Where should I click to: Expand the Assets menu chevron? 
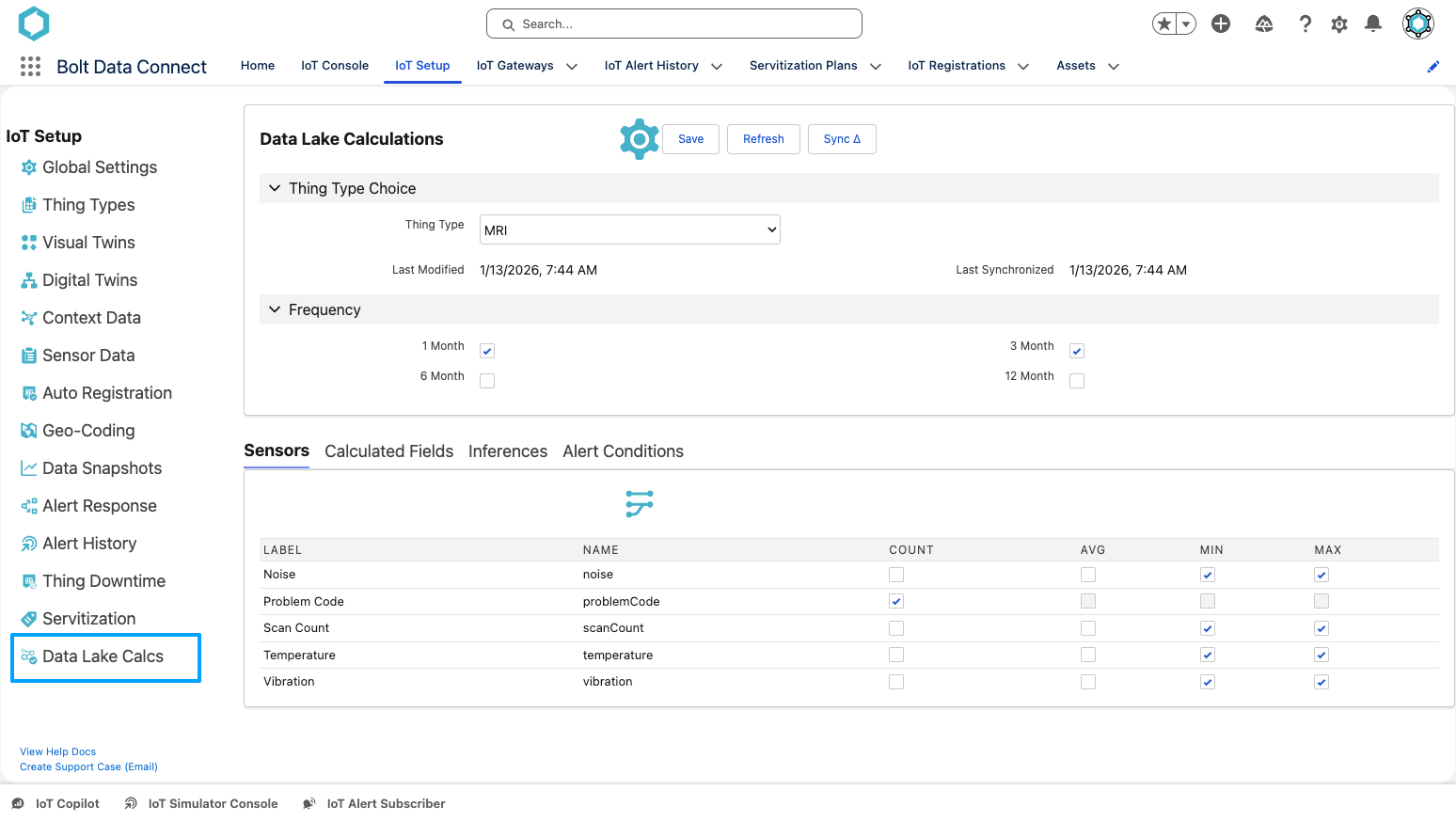coord(1114,66)
